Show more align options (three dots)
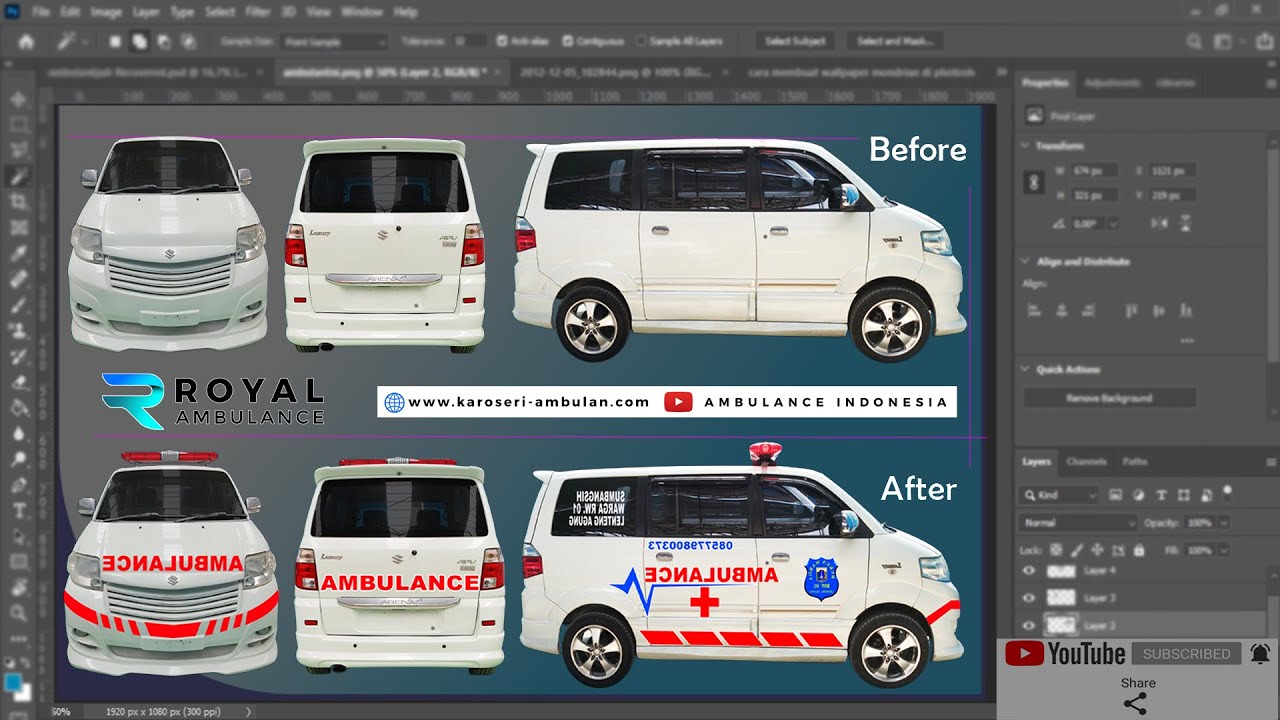Image resolution: width=1280 pixels, height=720 pixels. (x=1187, y=341)
